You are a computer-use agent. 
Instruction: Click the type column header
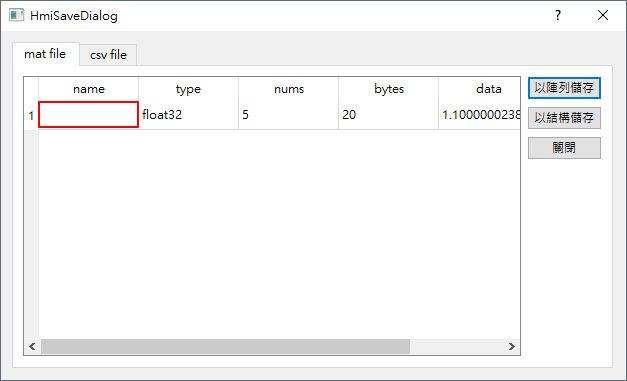coord(188,89)
